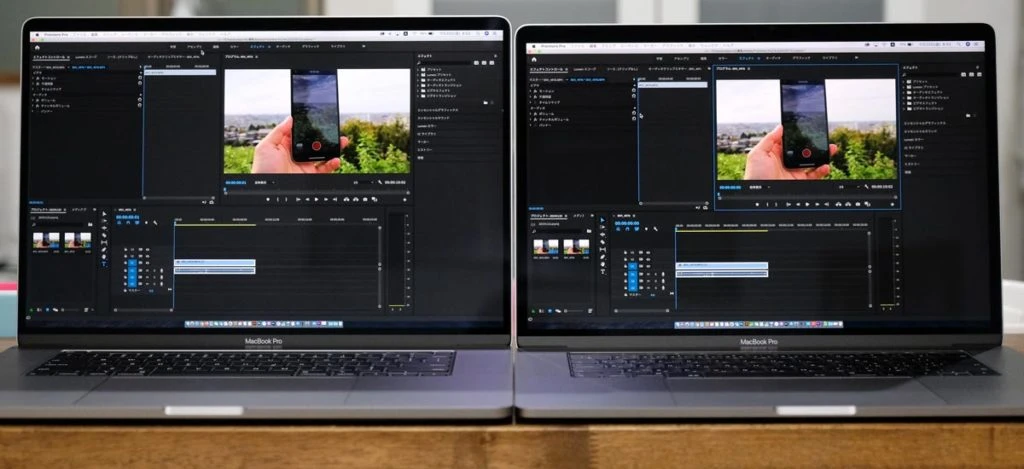The height and width of the screenshot is (469, 1024).
Task: Choose Ripple Edit tool on the right laptop
Action: 603,234
